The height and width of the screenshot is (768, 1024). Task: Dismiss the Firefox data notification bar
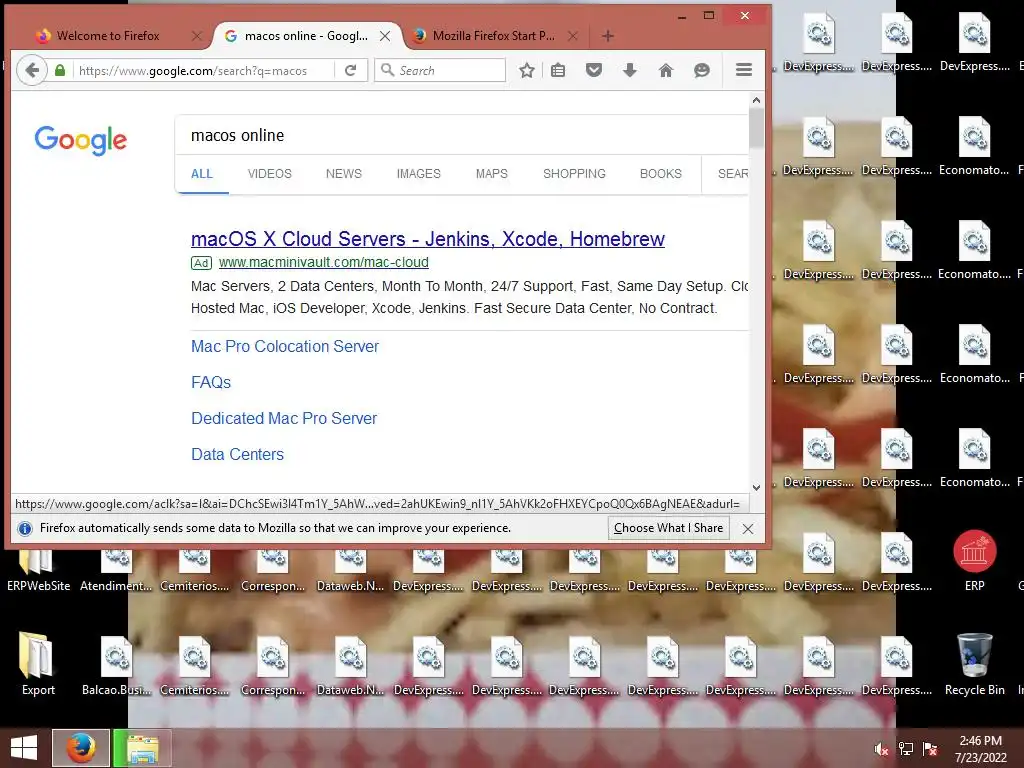coord(748,528)
